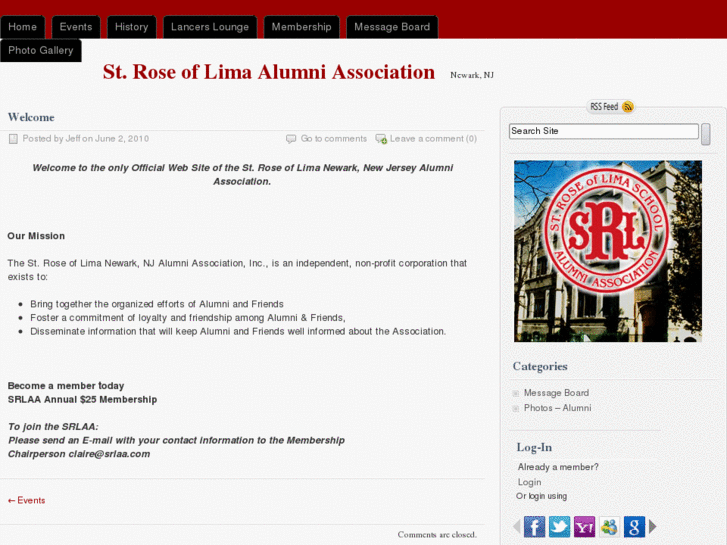Select the Lancers Lounge tab

click(x=210, y=27)
